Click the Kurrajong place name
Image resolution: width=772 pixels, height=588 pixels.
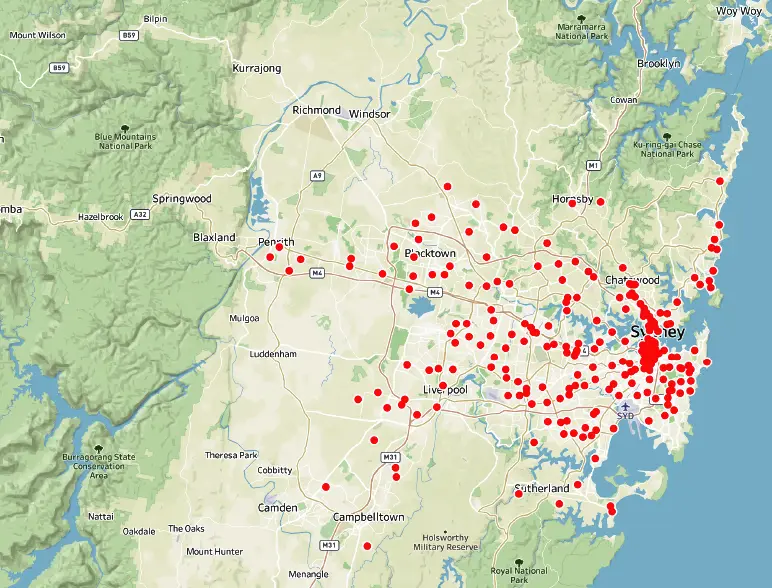tap(256, 68)
